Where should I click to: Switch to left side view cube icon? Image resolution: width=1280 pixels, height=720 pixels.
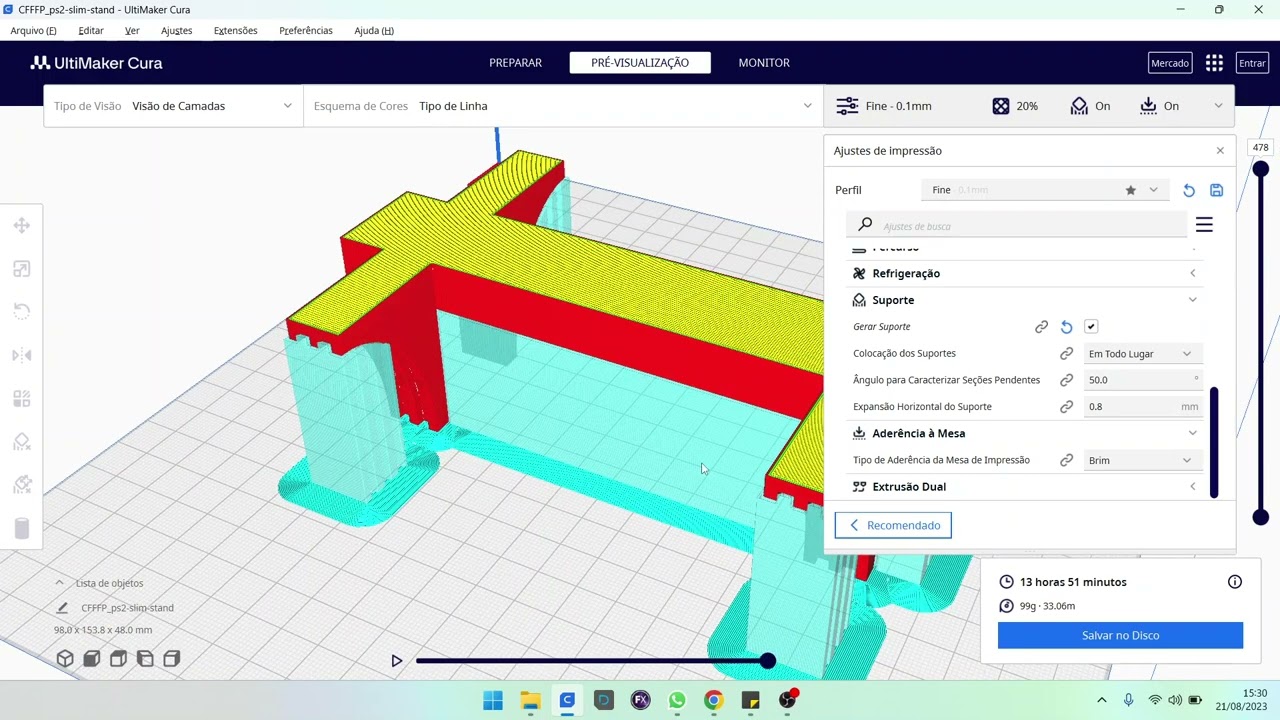point(145,658)
